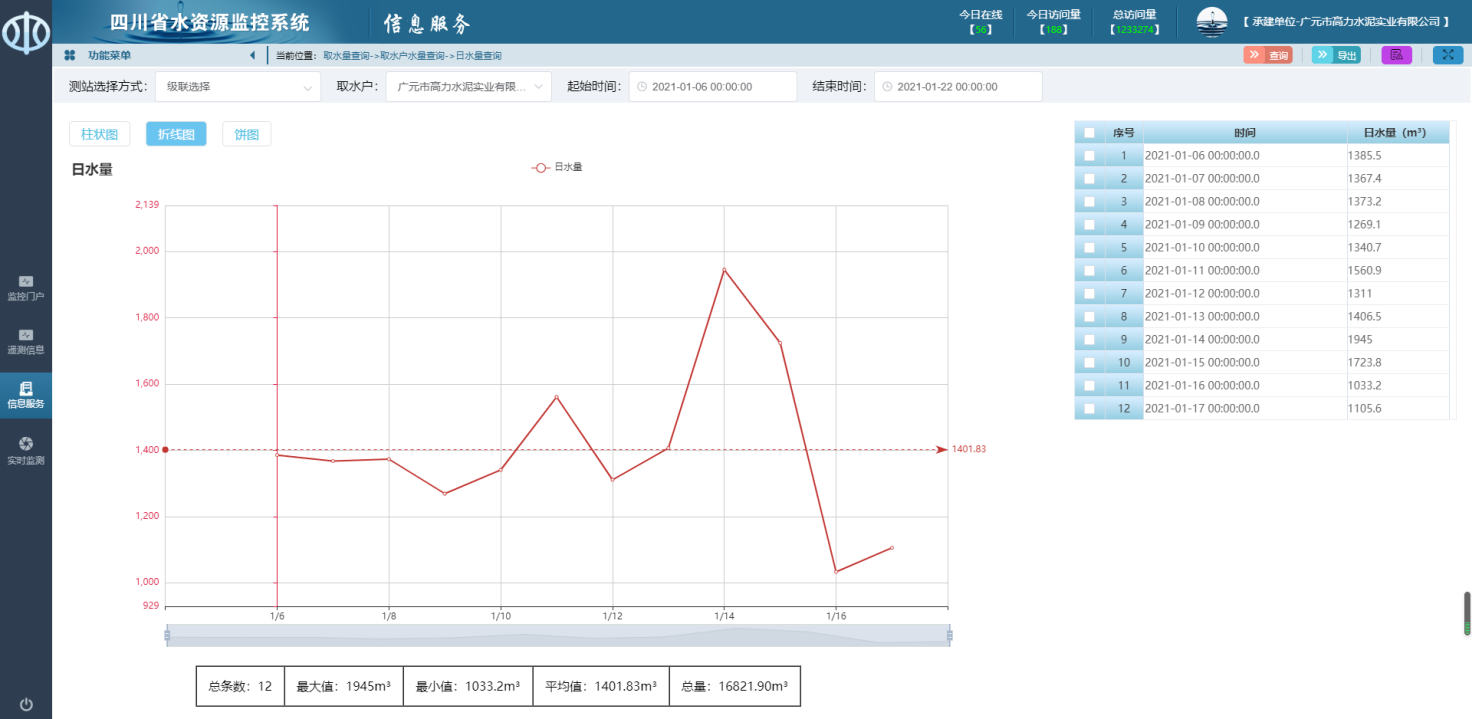
Task: Switch to the 饼图 chart tab
Action: pos(246,134)
